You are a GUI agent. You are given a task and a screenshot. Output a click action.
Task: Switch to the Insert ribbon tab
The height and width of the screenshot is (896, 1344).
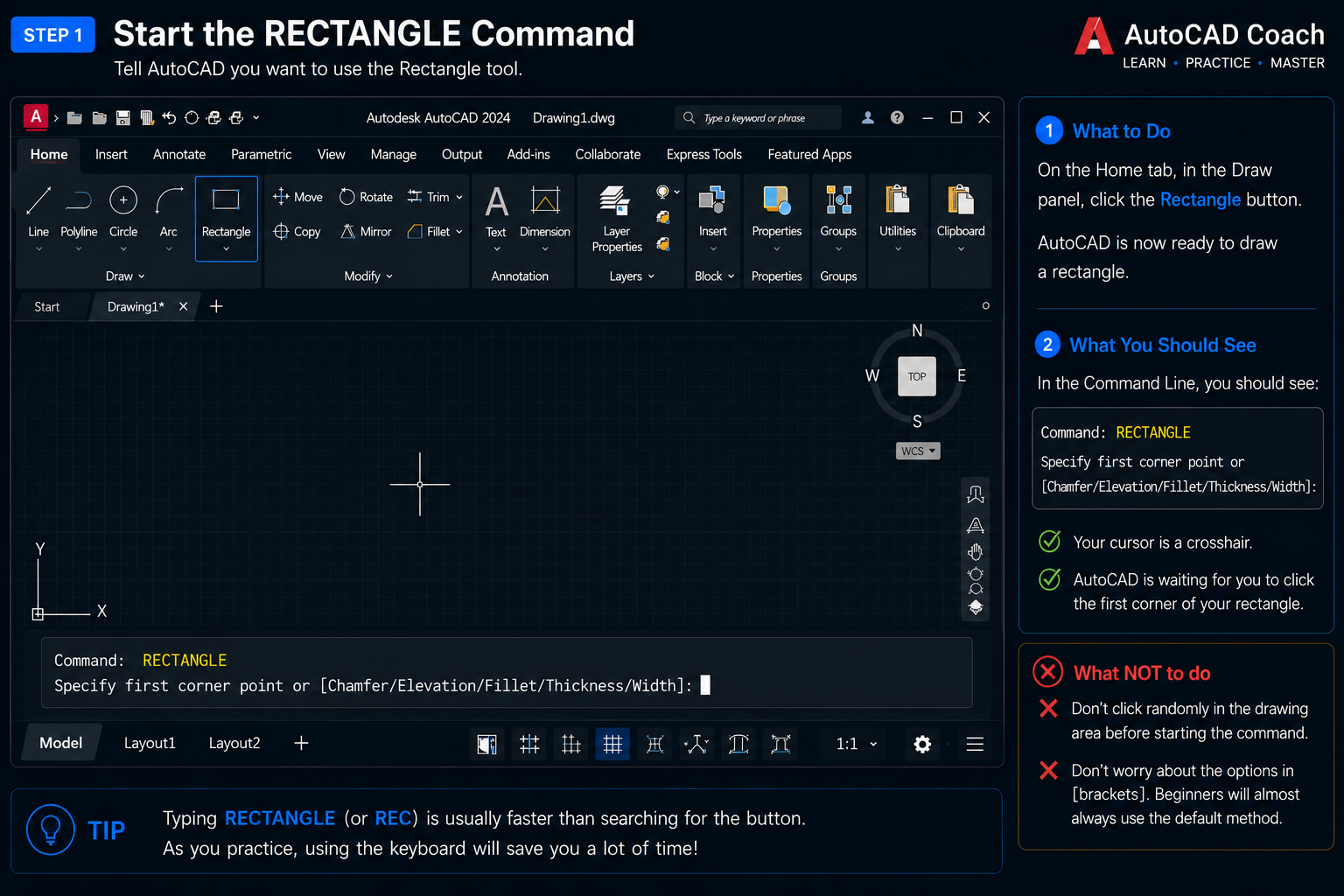[111, 154]
